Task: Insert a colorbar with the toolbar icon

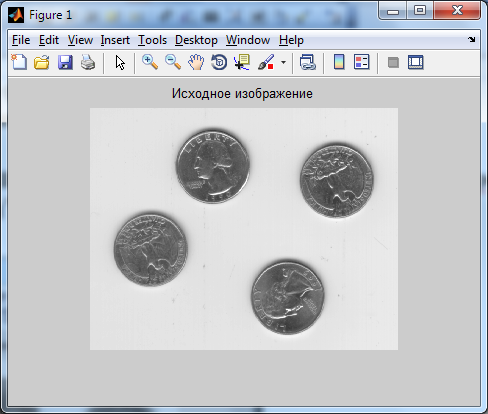Action: pos(339,62)
